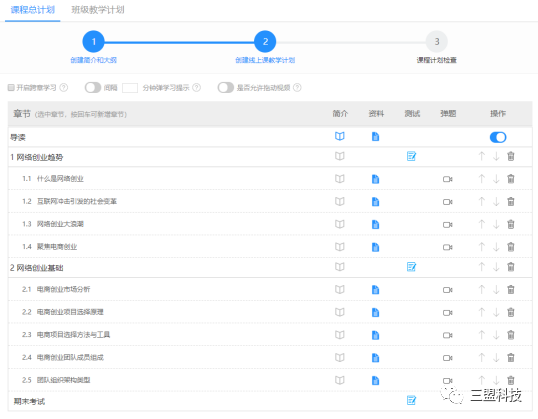The height and width of the screenshot is (419, 538).
Task: Open materials document icon for section 2.1
Action: click(x=375, y=290)
